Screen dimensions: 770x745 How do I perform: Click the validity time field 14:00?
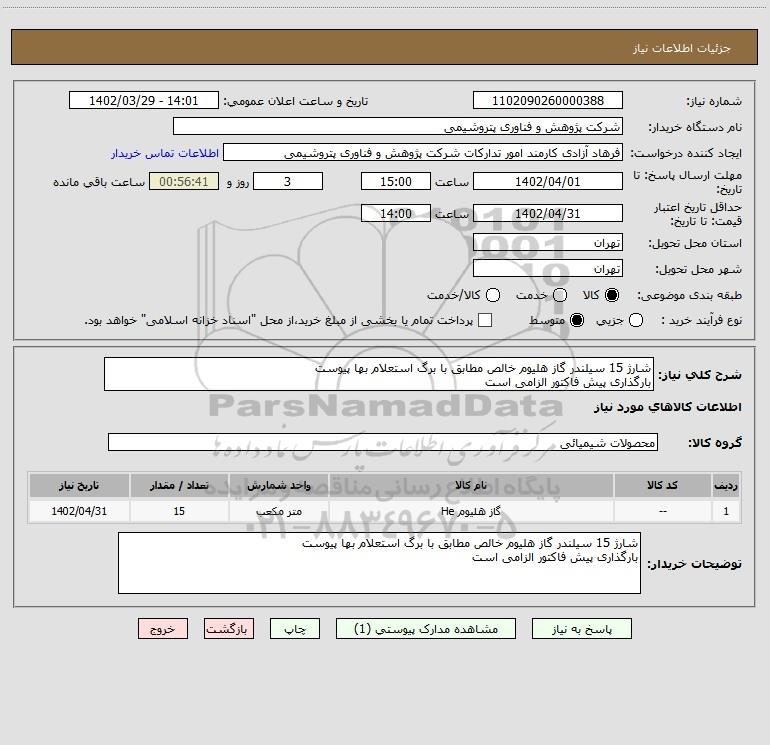[x=396, y=213]
